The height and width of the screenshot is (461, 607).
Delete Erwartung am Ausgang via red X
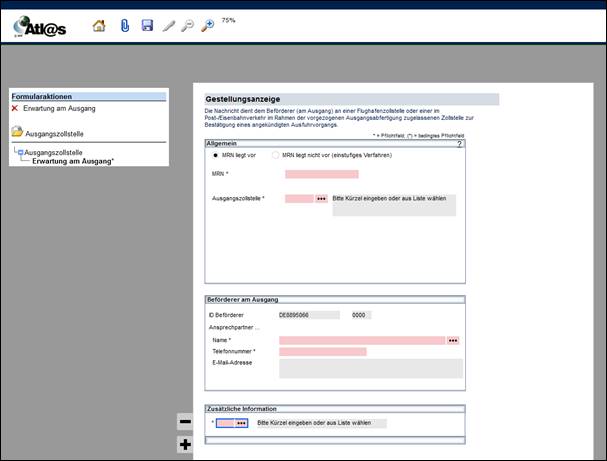click(15, 108)
